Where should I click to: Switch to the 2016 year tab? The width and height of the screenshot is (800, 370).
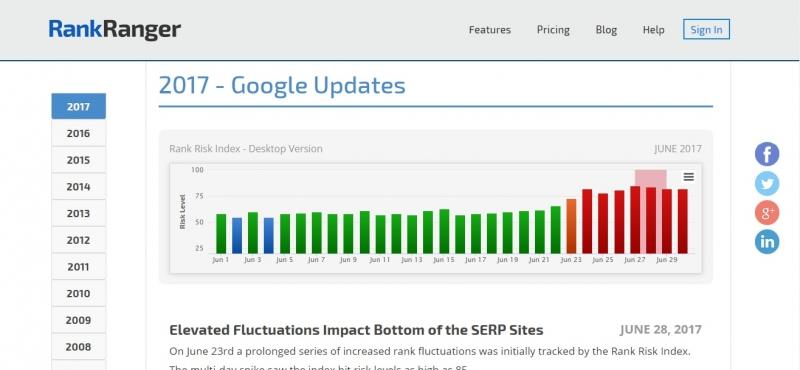pyautogui.click(x=79, y=133)
